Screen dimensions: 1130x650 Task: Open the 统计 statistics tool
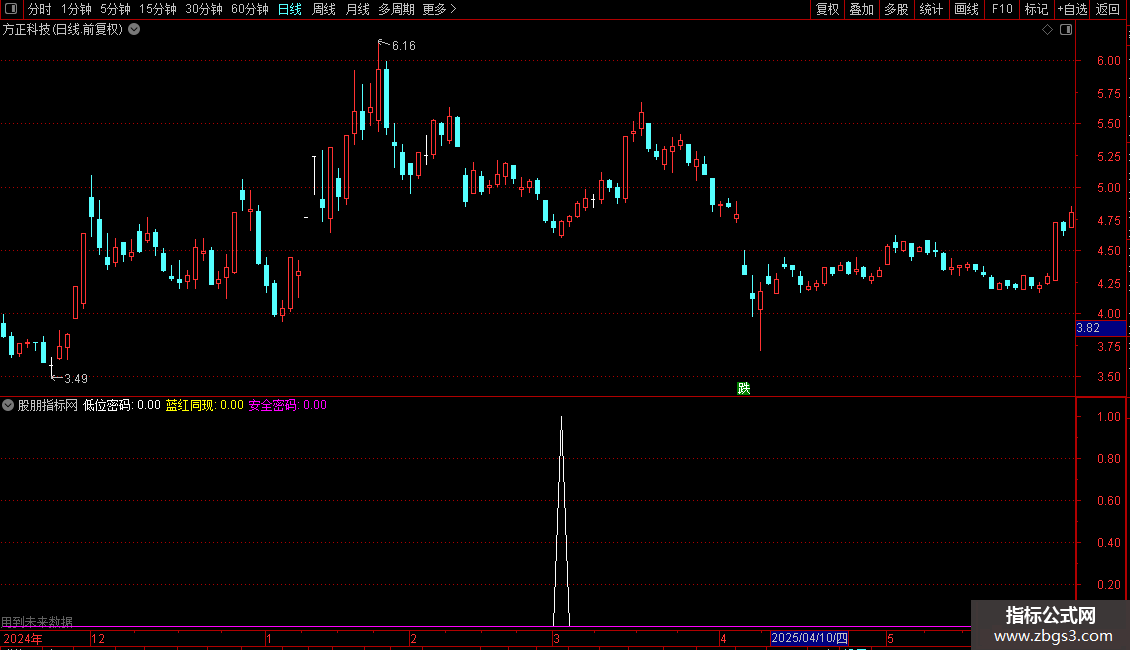(x=931, y=9)
